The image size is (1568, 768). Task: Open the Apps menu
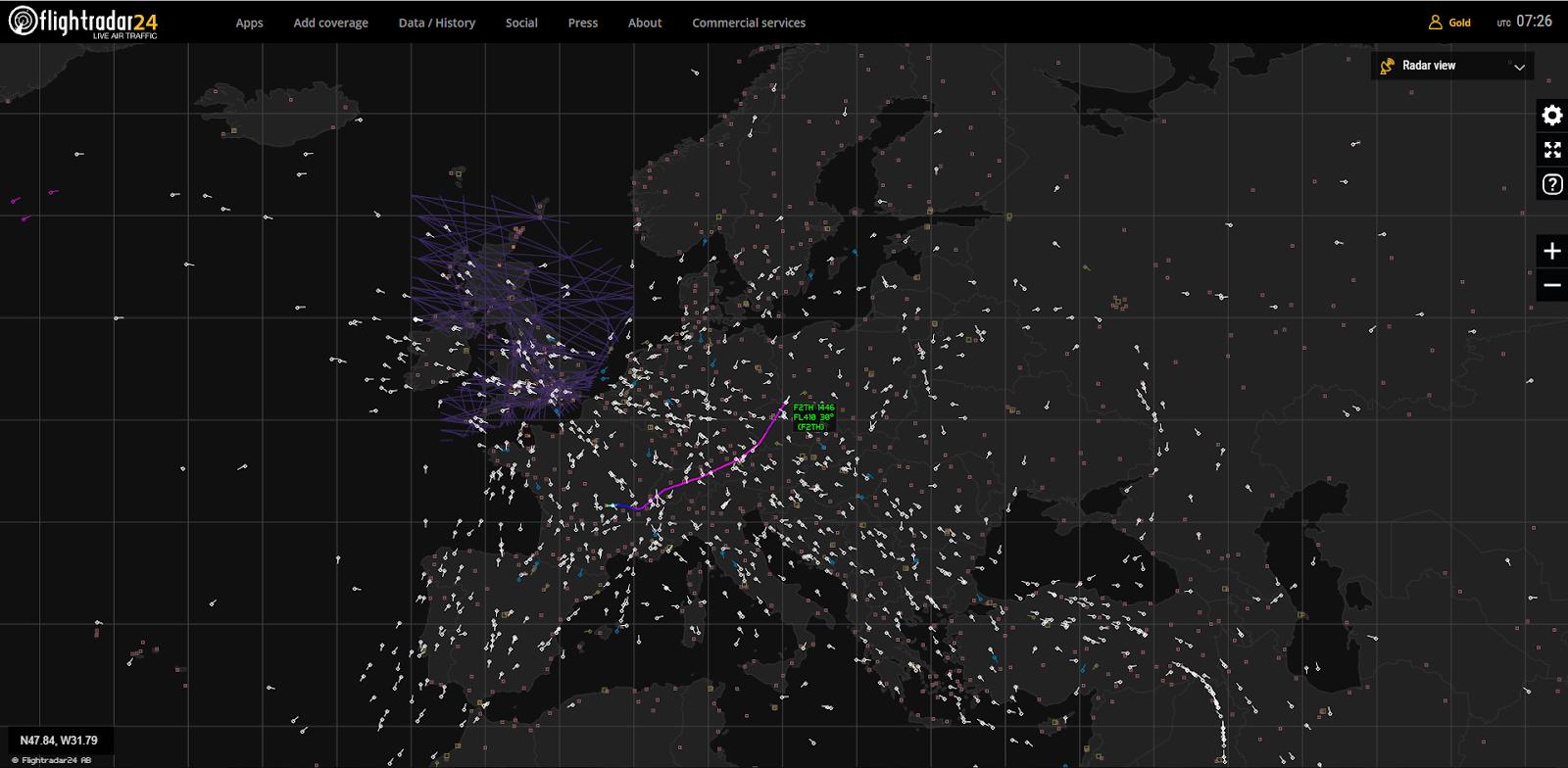[249, 23]
